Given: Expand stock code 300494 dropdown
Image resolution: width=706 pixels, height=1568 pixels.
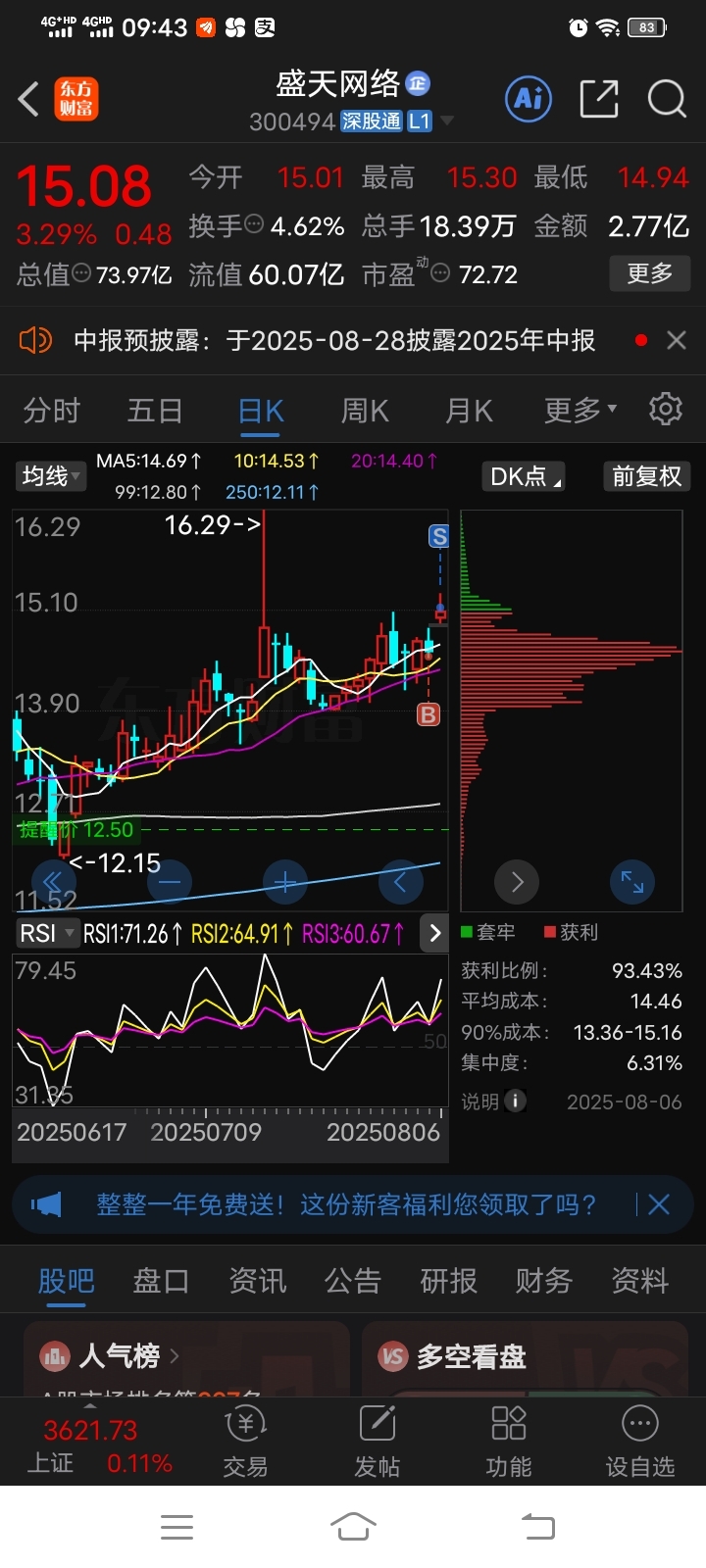Looking at the screenshot, I should tap(447, 121).
